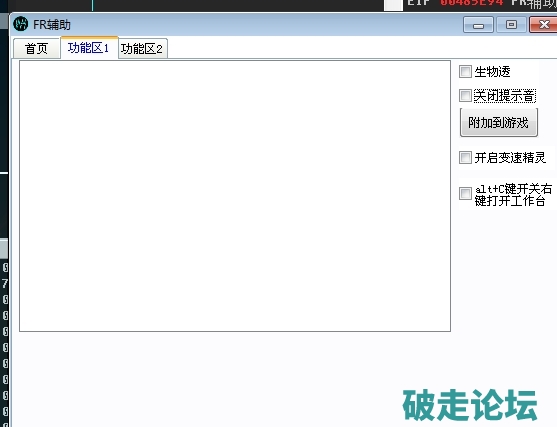The height and width of the screenshot is (427, 557).
Task: Enable the 生物透 checkbox
Action: (x=465, y=71)
